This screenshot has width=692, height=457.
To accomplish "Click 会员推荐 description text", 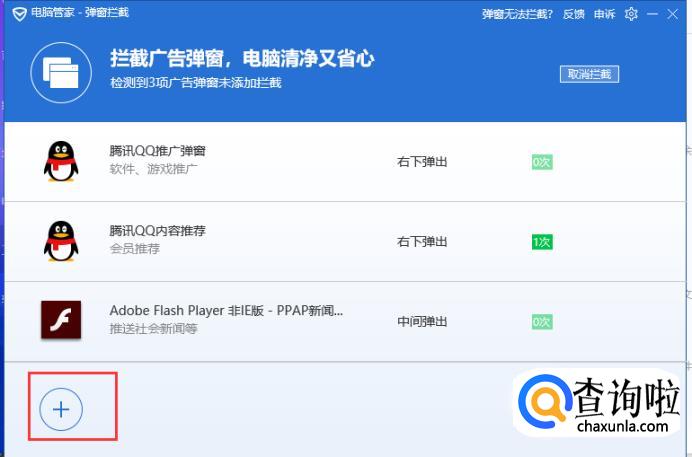I will (x=135, y=249).
